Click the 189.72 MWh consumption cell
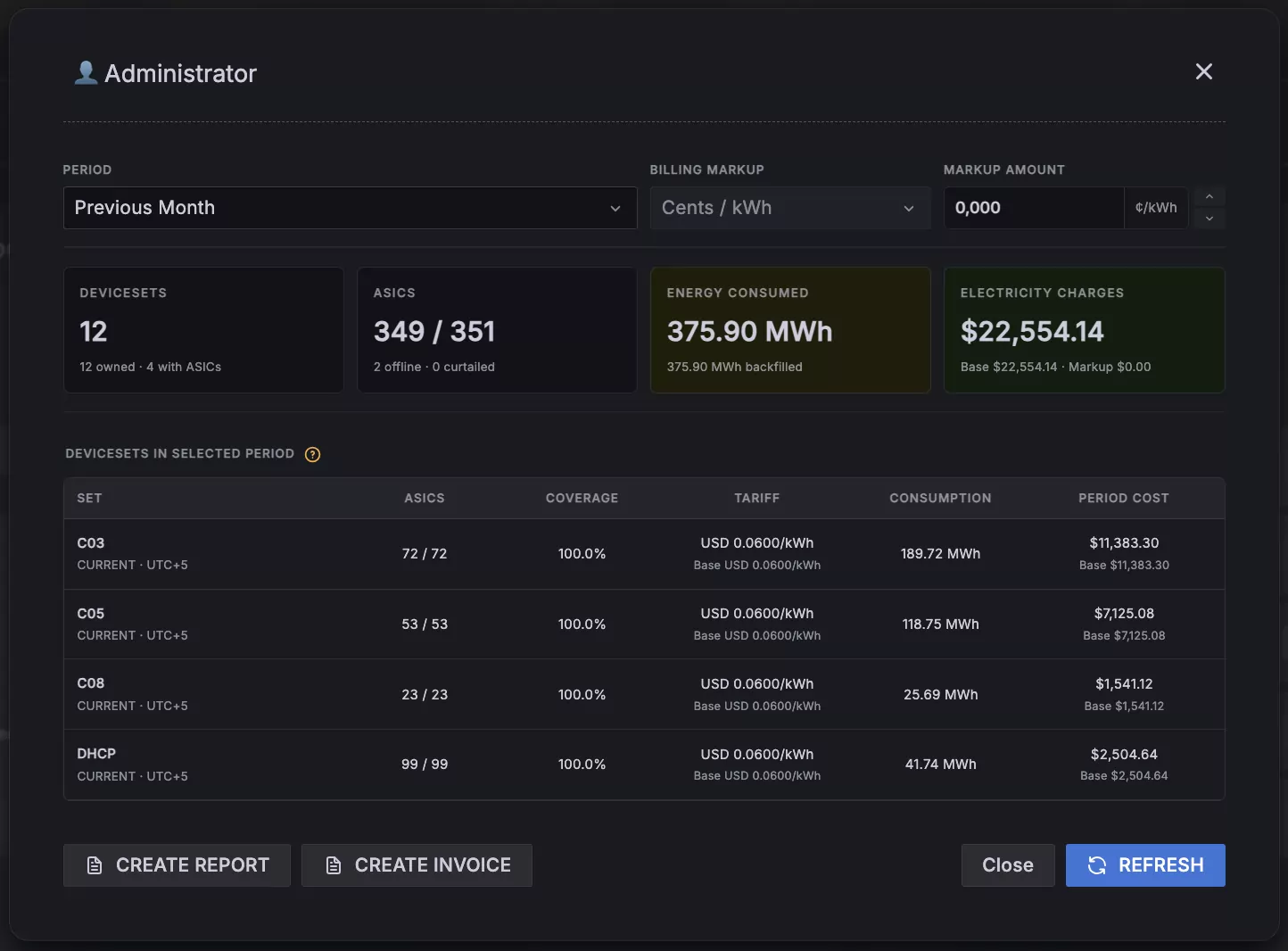This screenshot has height=951, width=1288. [940, 554]
